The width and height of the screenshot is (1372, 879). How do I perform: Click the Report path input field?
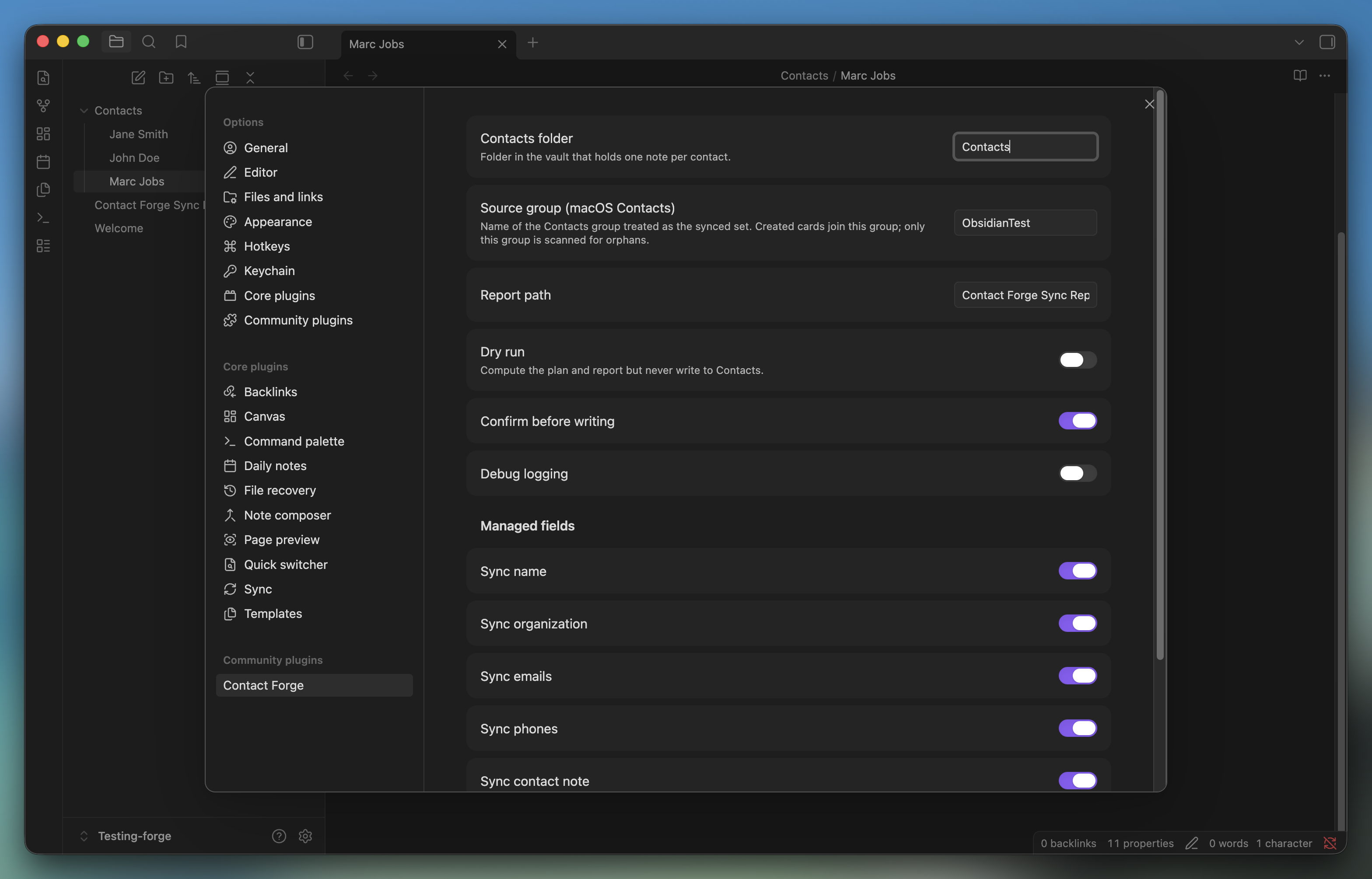[x=1025, y=295]
